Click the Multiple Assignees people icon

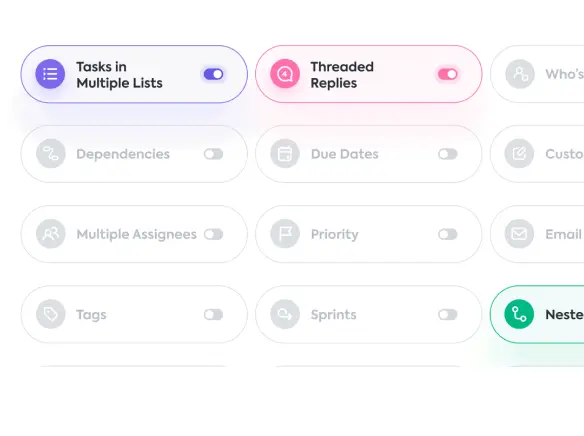pos(51,234)
